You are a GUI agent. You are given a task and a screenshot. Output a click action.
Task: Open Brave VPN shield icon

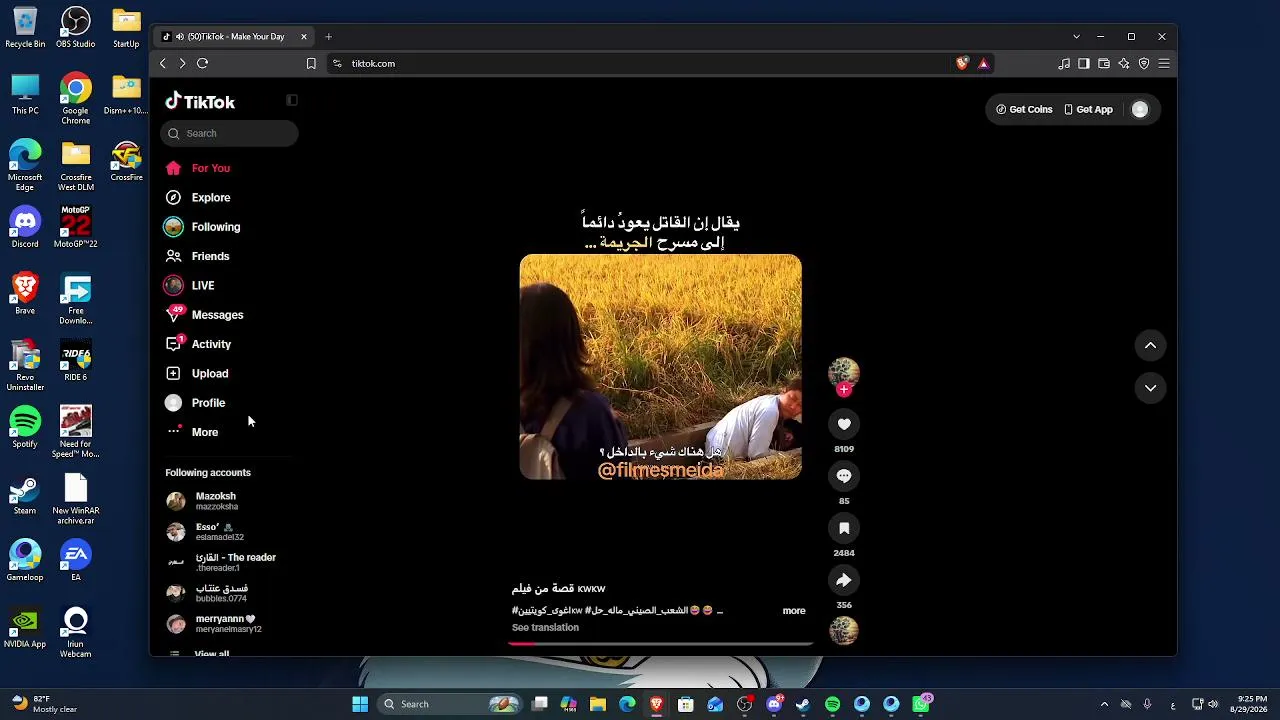pyautogui.click(x=1144, y=63)
